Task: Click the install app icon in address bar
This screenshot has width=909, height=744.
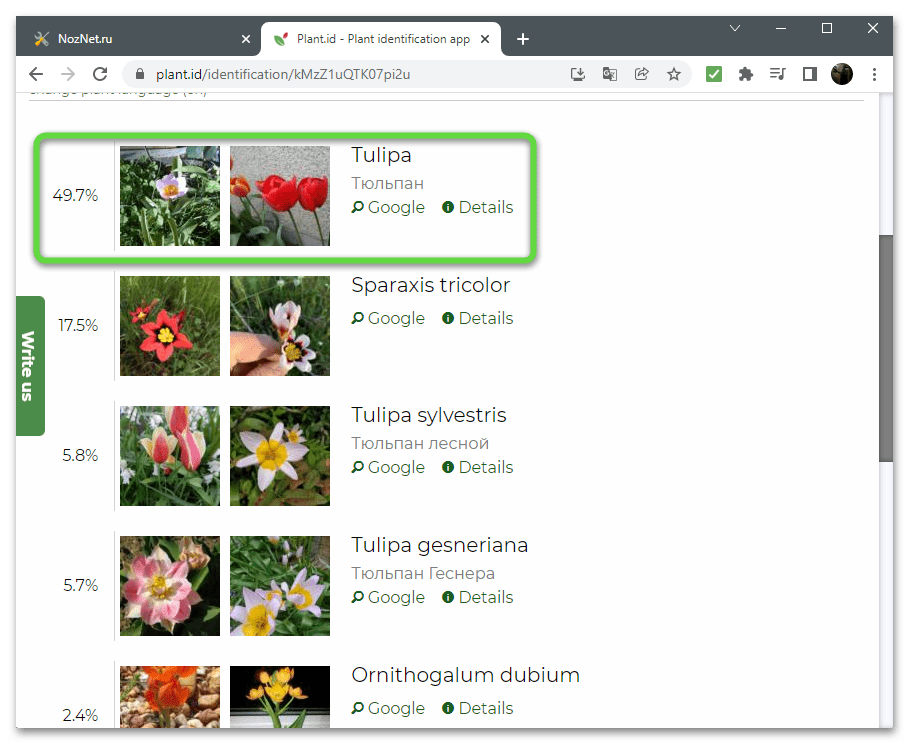Action: [578, 74]
